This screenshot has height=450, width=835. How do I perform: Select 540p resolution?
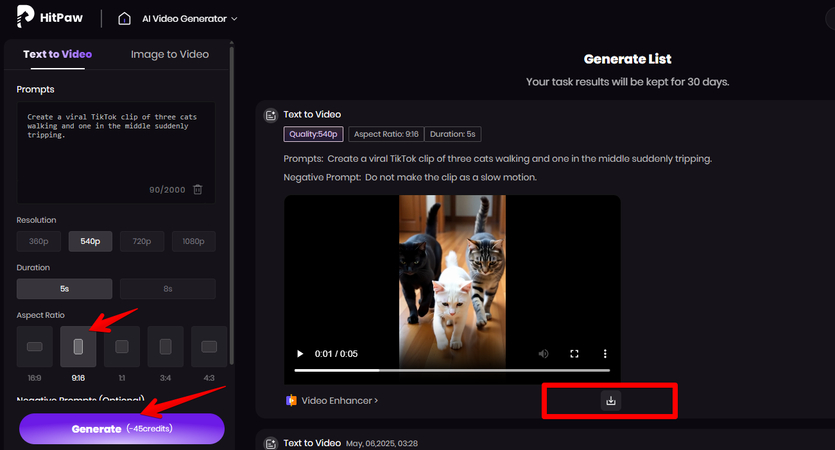91,241
